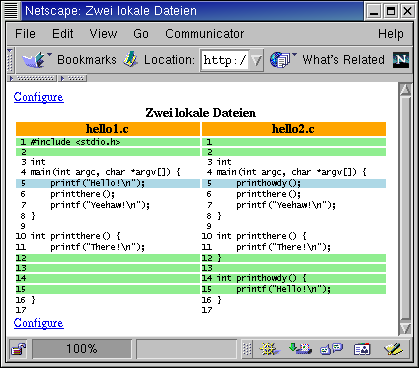Open the Go menu
Screen dimensions: 419x368
pos(141,34)
